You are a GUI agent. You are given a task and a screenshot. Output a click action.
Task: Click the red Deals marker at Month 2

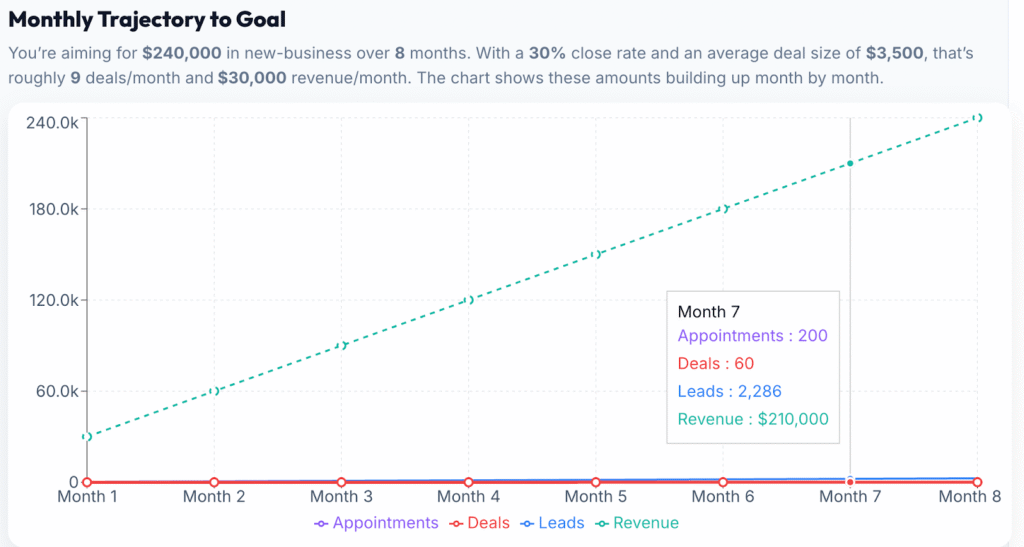pyautogui.click(x=214, y=482)
